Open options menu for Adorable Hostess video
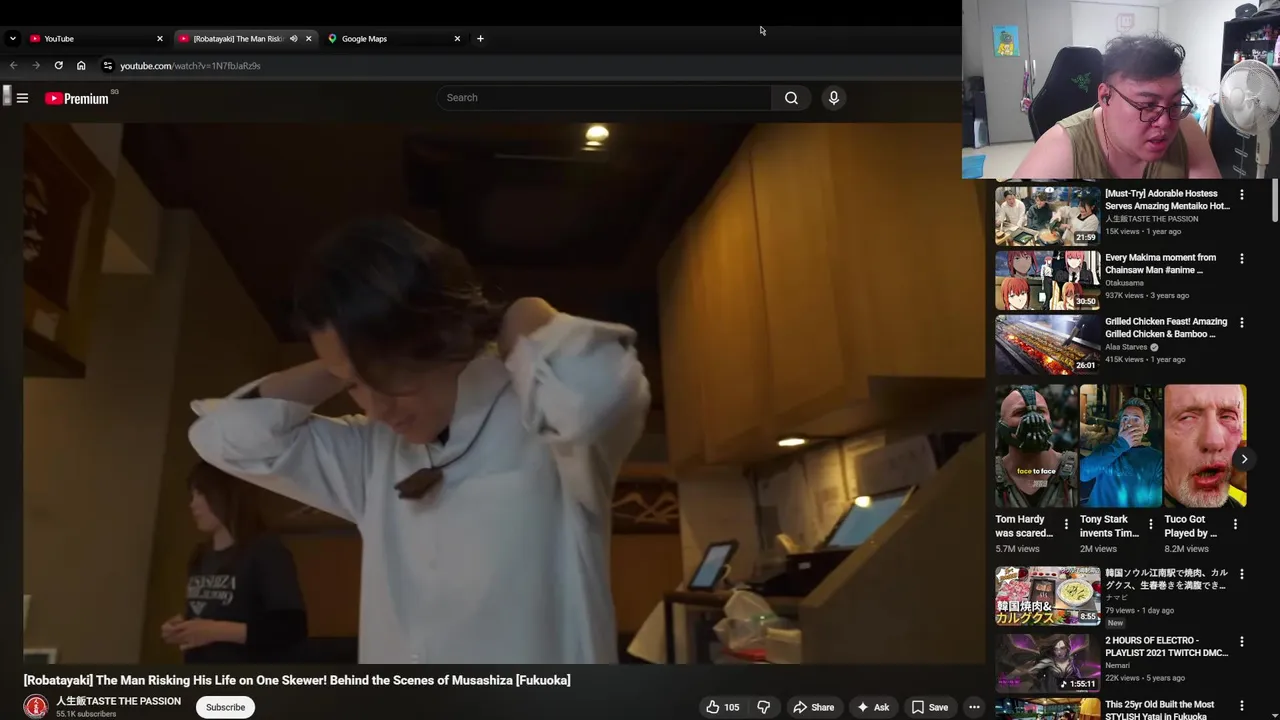This screenshot has width=1280, height=720. [1242, 195]
